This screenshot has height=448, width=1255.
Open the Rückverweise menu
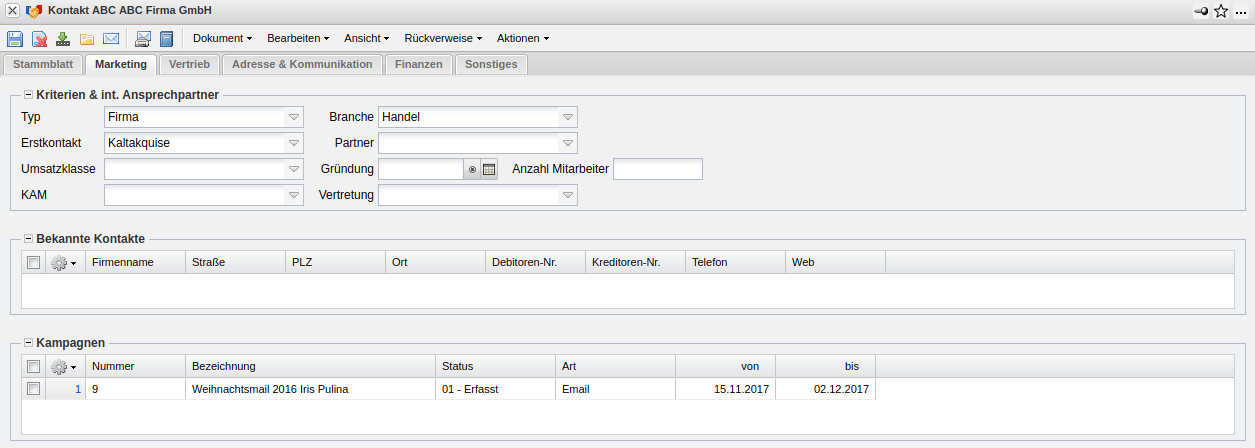[x=443, y=39]
